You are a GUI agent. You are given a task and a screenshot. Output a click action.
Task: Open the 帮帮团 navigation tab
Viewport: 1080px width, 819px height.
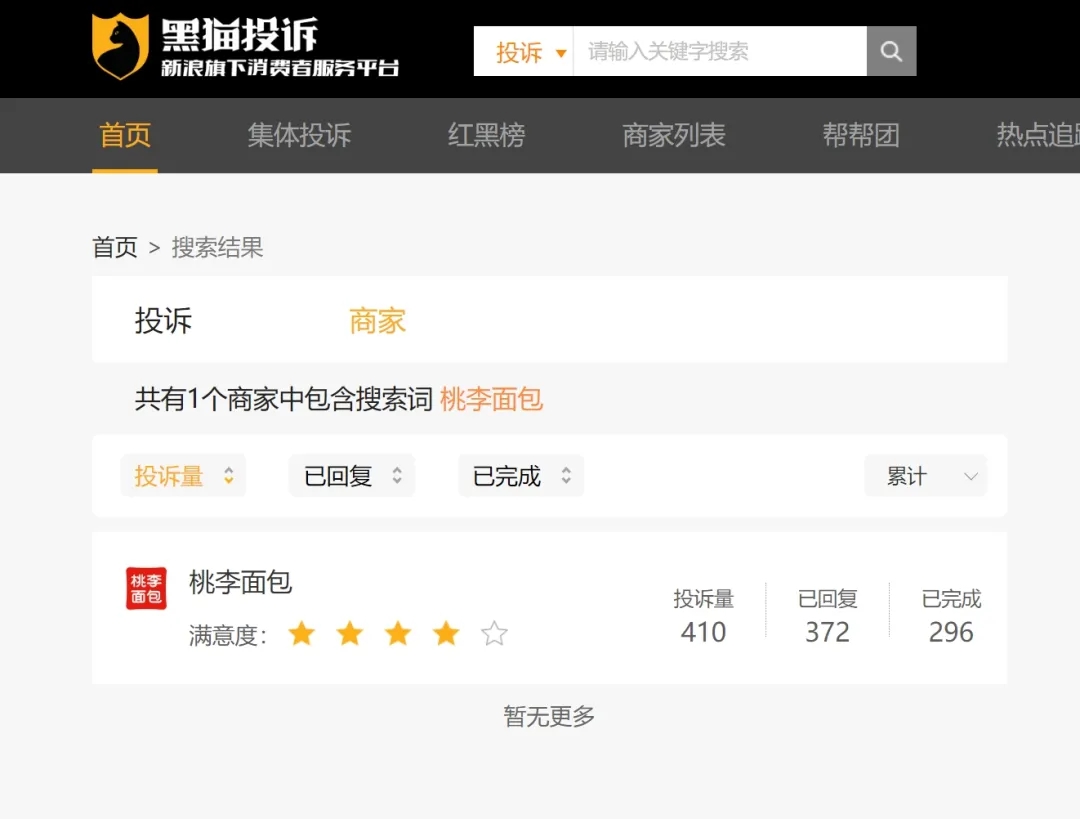[x=862, y=135]
